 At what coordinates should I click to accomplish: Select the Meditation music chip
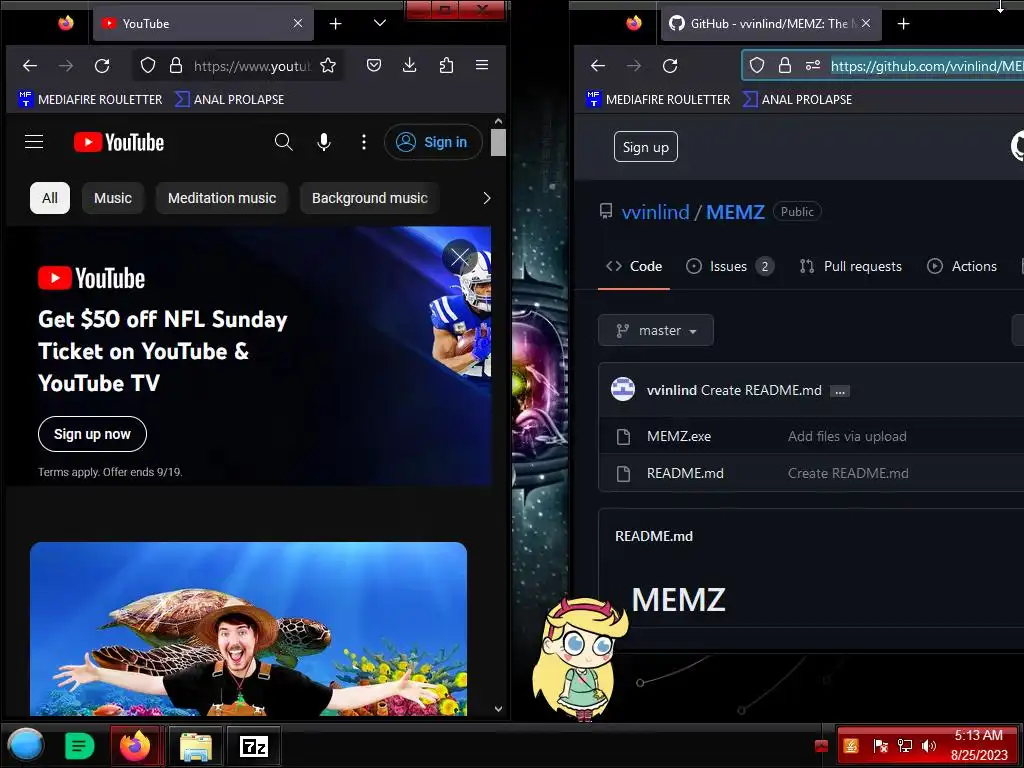tap(221, 198)
